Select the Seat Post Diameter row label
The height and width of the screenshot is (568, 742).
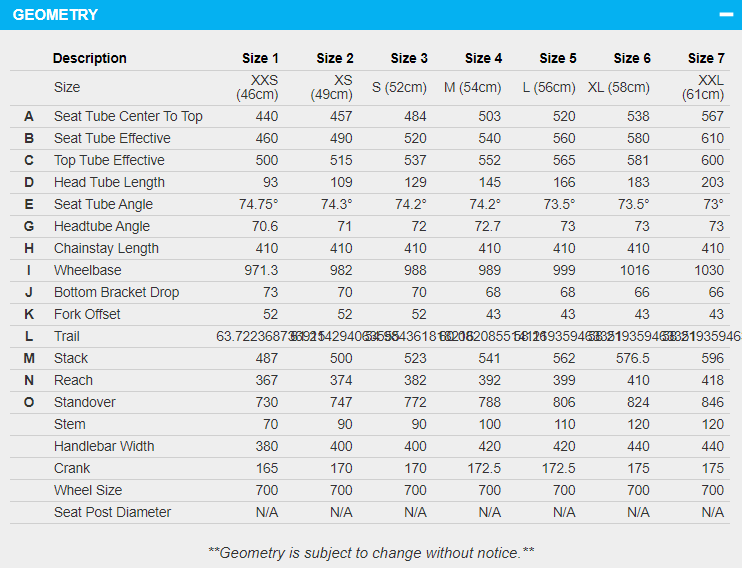[x=113, y=512]
